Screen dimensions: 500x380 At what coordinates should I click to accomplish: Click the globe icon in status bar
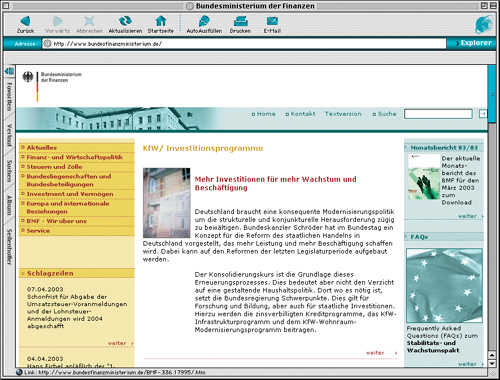click(19, 372)
